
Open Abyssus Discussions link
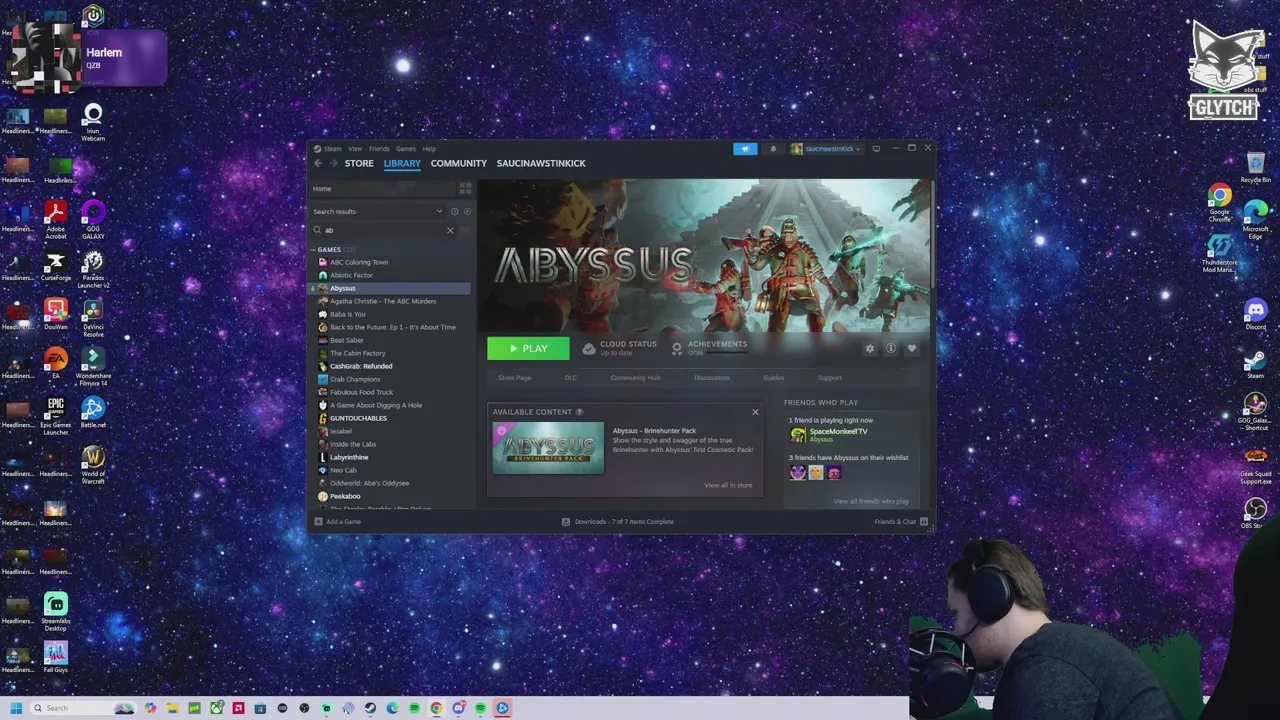pos(712,378)
